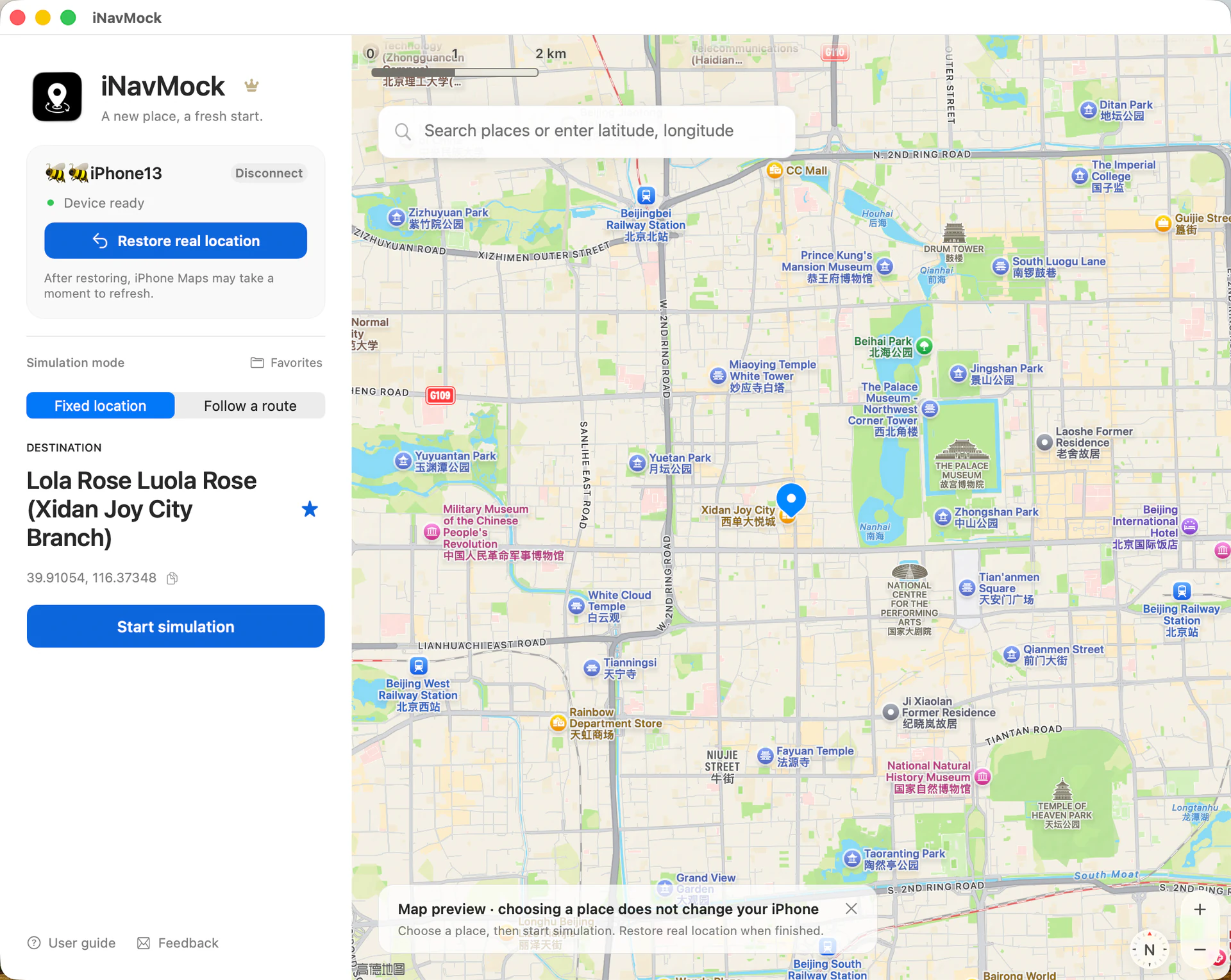Dismiss the map preview notice
Image resolution: width=1231 pixels, height=980 pixels.
click(851, 909)
